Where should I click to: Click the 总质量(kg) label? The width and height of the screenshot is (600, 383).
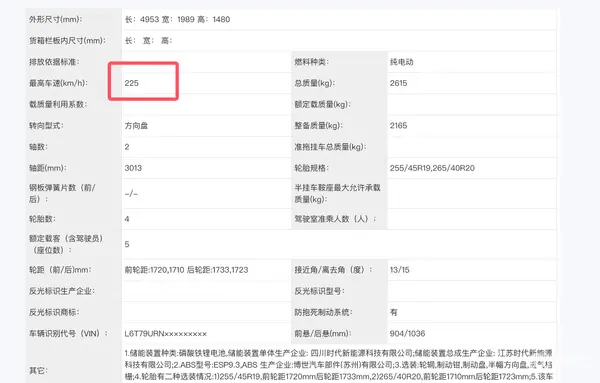315,83
